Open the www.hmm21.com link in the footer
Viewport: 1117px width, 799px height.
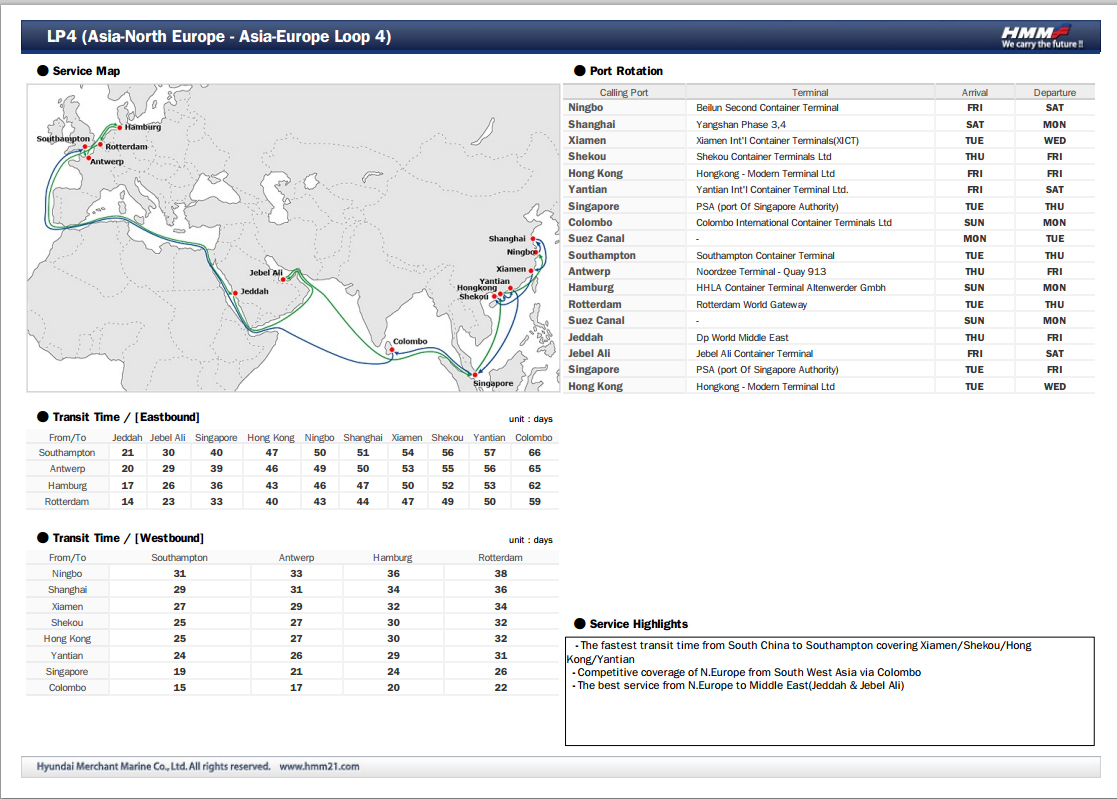319,767
